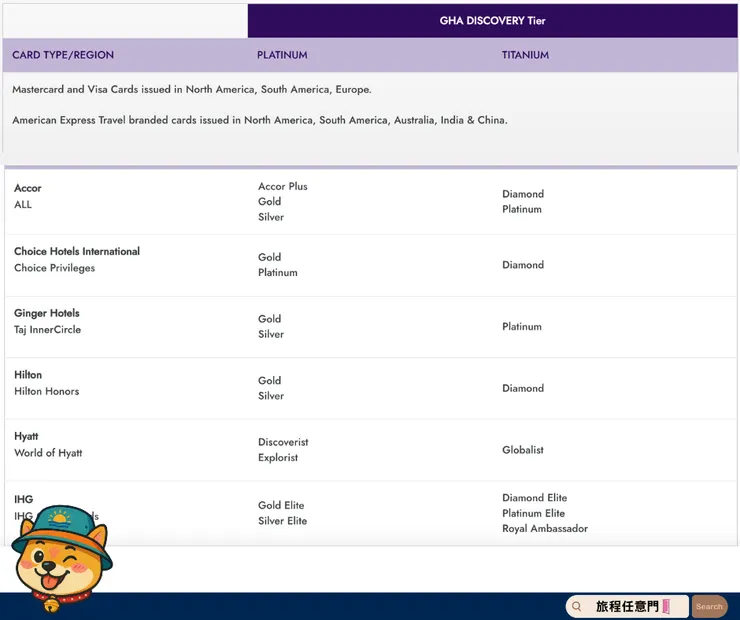This screenshot has height=620, width=740.
Task: Click the Globalist tier in Hyatt row
Action: [x=523, y=450]
